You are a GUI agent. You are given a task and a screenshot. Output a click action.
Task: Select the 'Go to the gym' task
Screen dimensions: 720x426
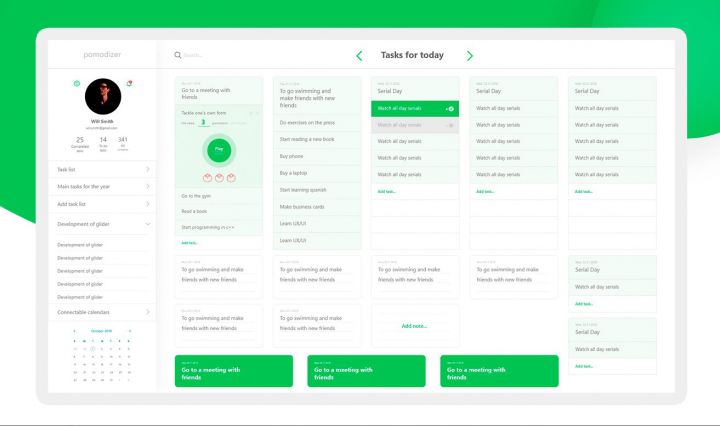(219, 196)
